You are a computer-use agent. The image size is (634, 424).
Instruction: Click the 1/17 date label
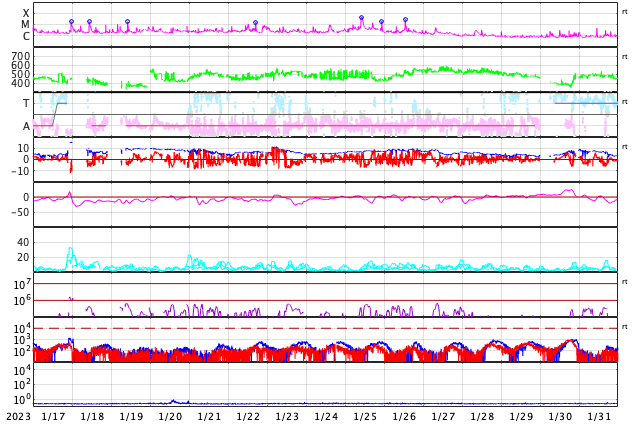tap(53, 416)
